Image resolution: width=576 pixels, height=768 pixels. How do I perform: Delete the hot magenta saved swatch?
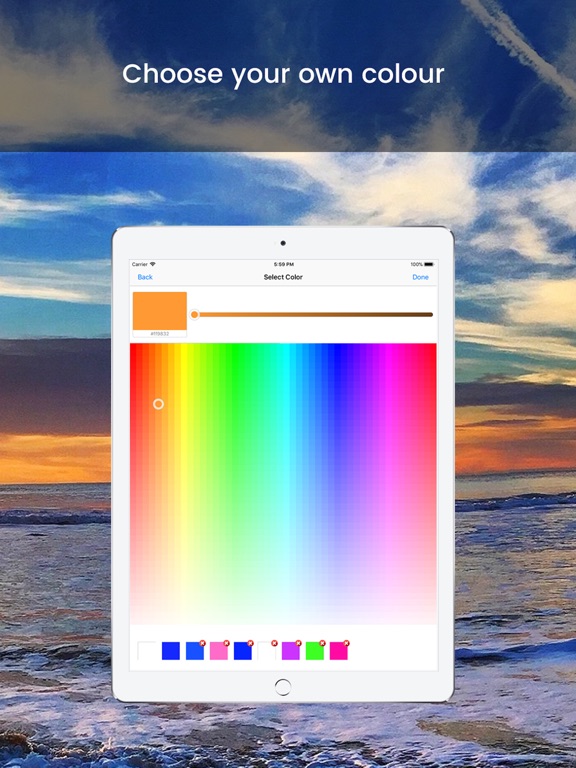(346, 643)
